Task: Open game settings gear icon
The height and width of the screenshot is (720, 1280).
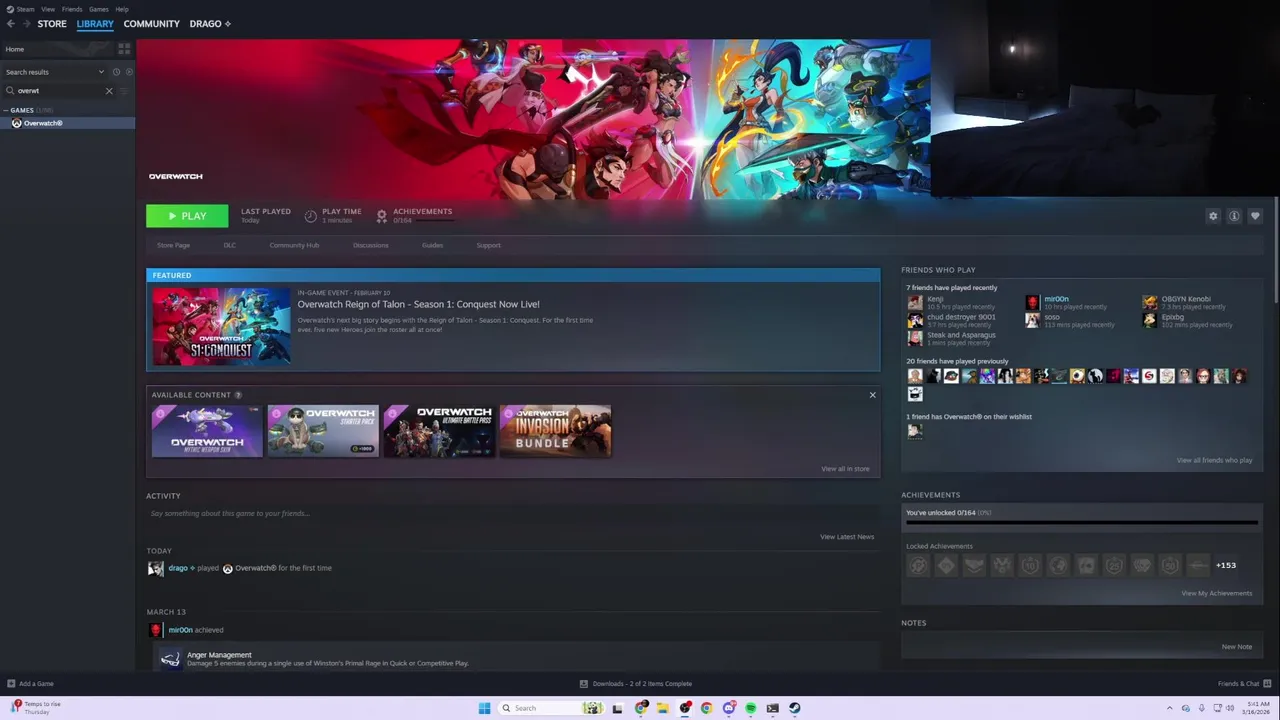Action: pyautogui.click(x=1213, y=216)
